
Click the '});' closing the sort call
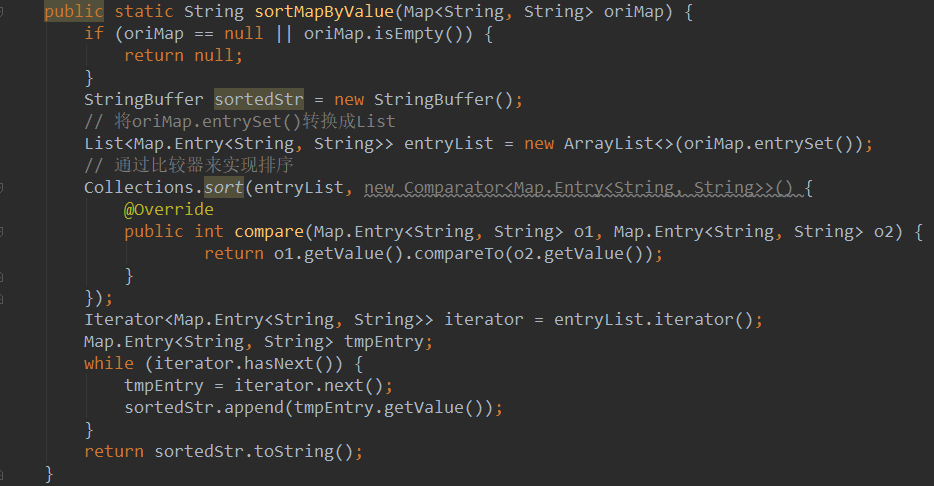pyautogui.click(x=98, y=297)
